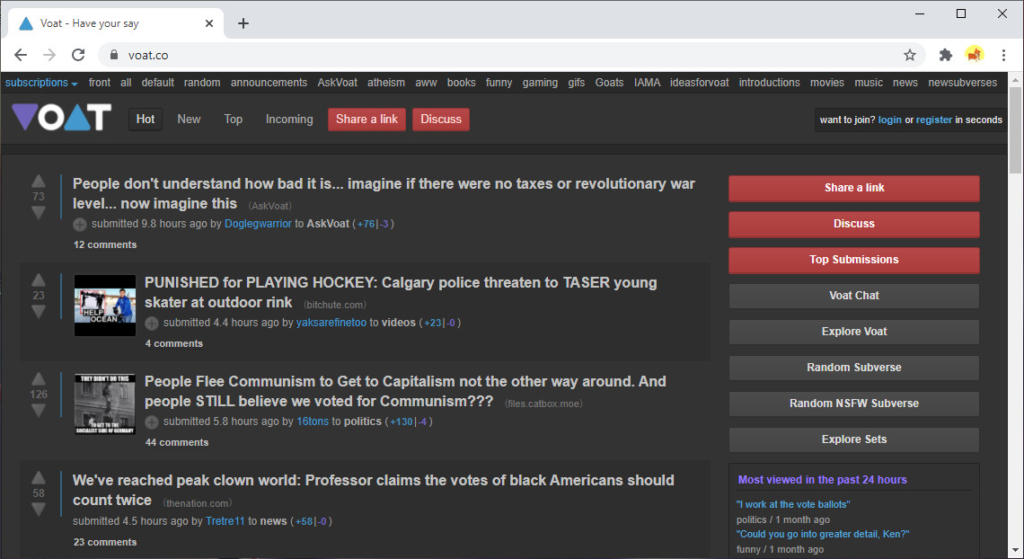Open the ideasforvoat subverse in top bar

(699, 82)
